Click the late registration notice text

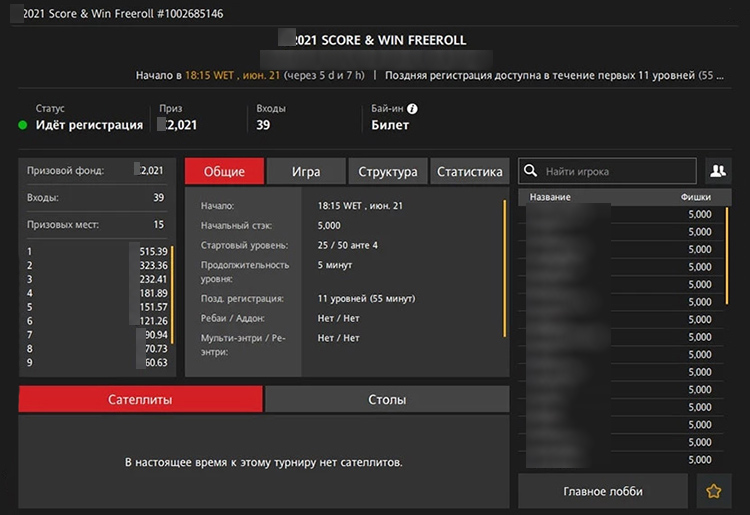[x=554, y=76]
